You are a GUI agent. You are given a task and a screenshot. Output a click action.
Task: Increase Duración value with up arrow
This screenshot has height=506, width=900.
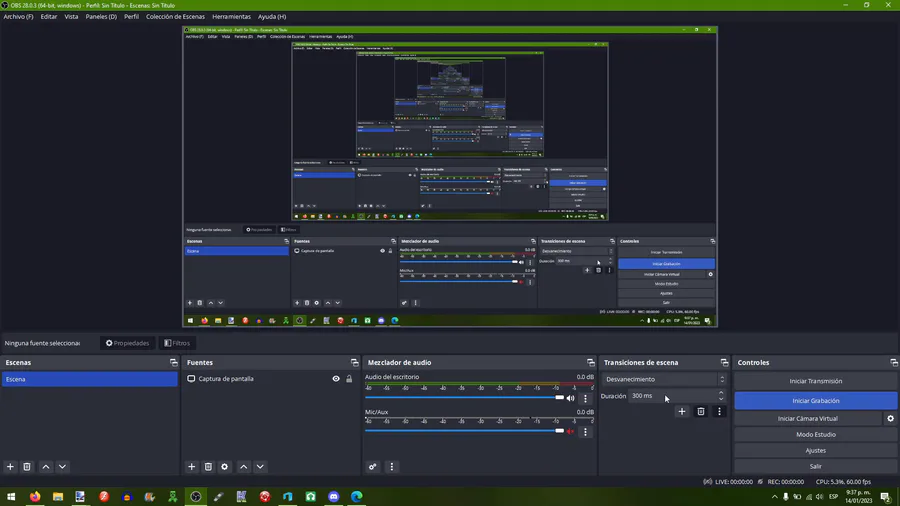(x=721, y=393)
